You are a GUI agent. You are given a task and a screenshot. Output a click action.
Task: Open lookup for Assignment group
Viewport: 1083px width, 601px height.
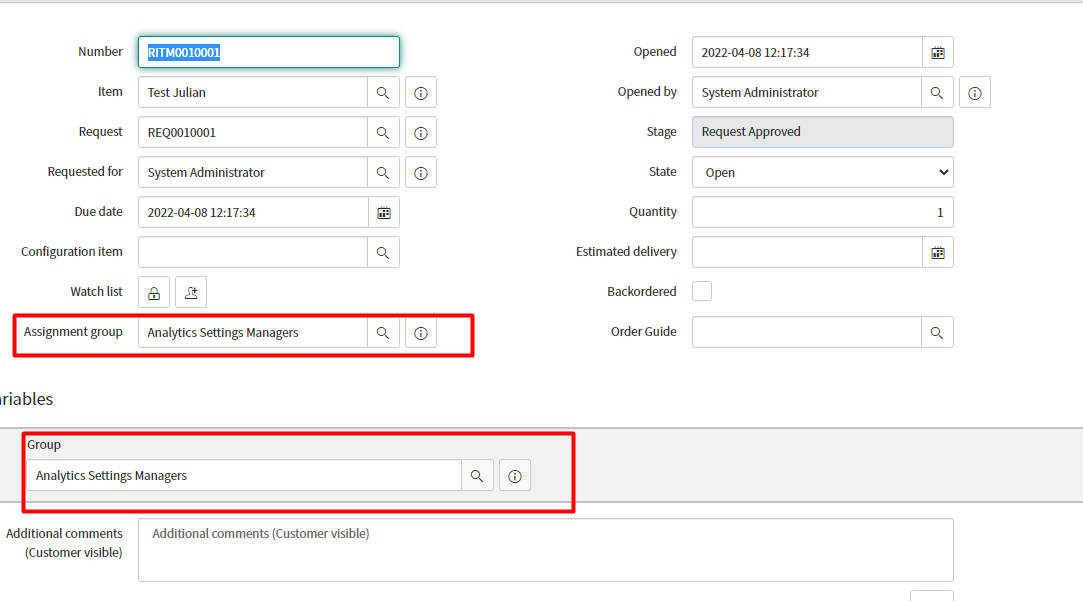point(383,333)
